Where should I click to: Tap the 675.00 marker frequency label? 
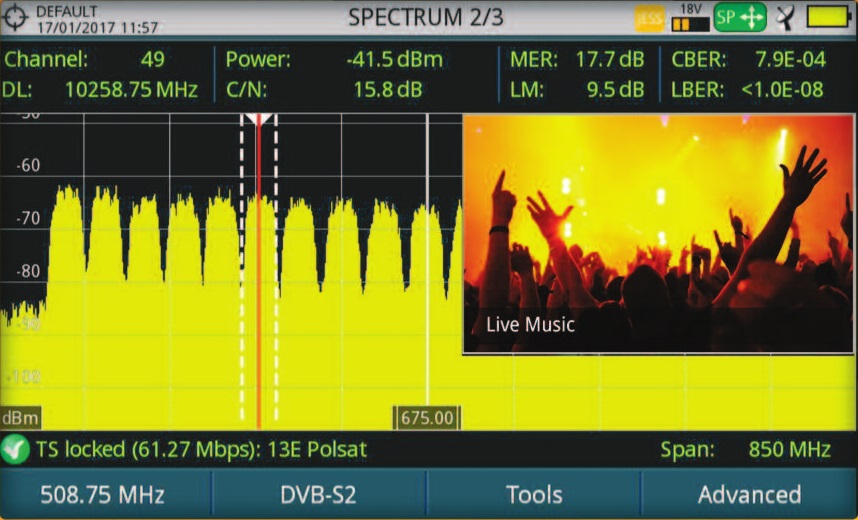[x=427, y=418]
